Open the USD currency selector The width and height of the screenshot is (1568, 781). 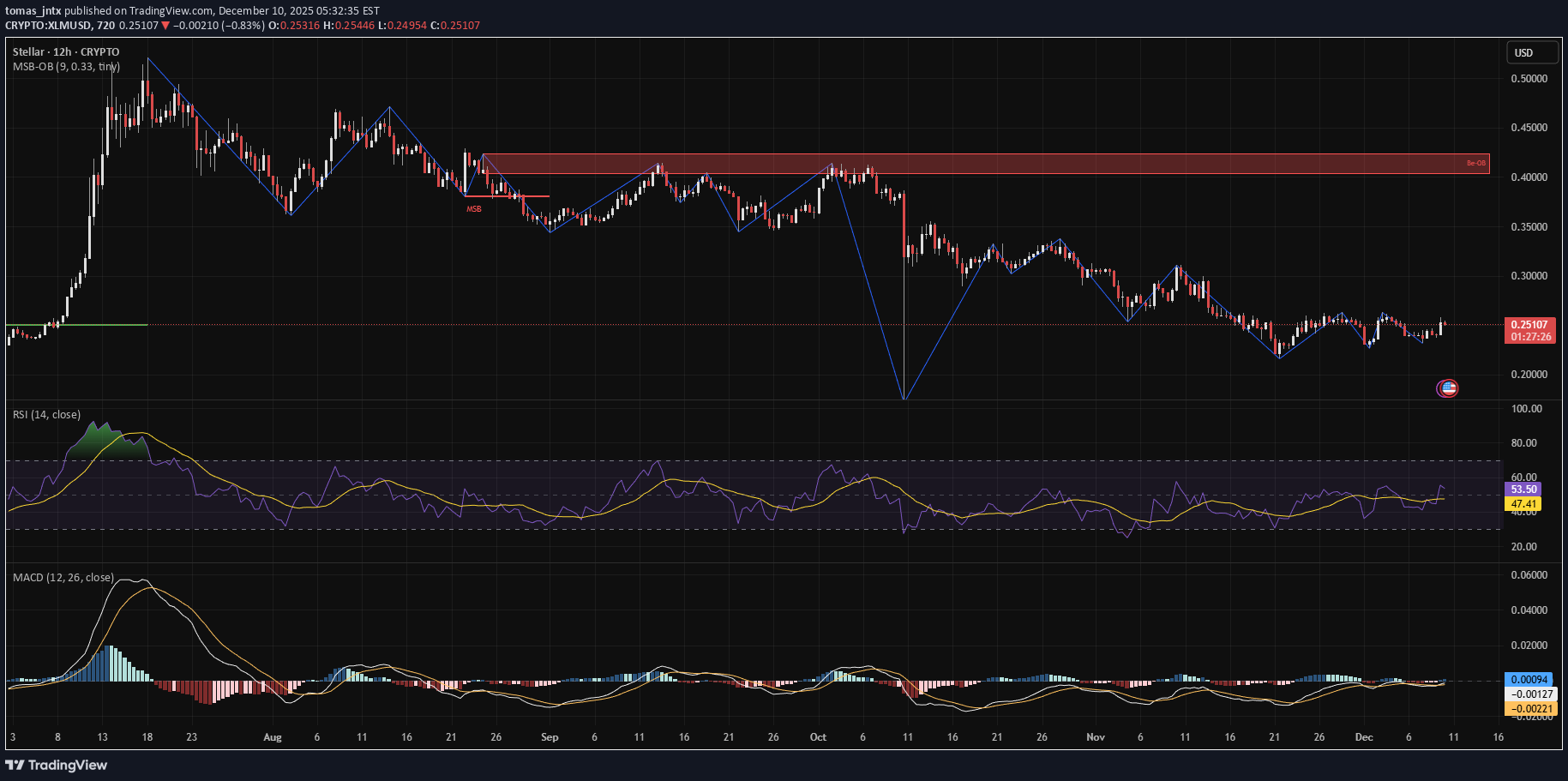point(1532,53)
